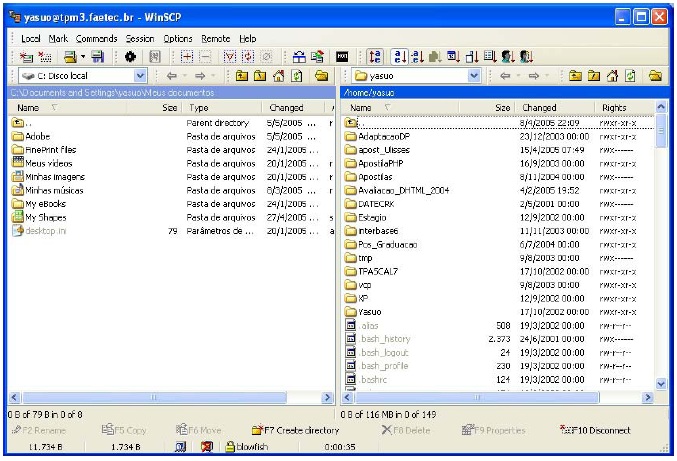677x461 pixels.
Task: Click remote panel back arrow
Action: pyautogui.click(x=505, y=76)
